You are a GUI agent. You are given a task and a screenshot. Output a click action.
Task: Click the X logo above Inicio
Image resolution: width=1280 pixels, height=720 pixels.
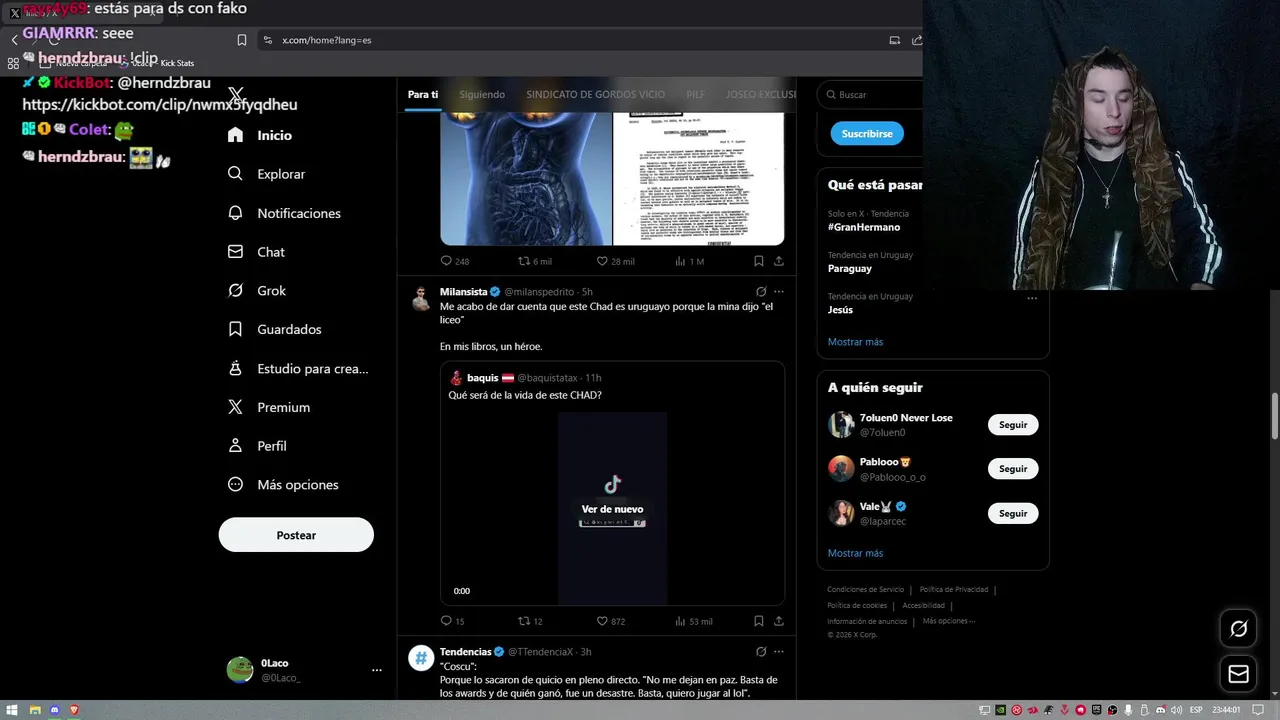tap(236, 95)
